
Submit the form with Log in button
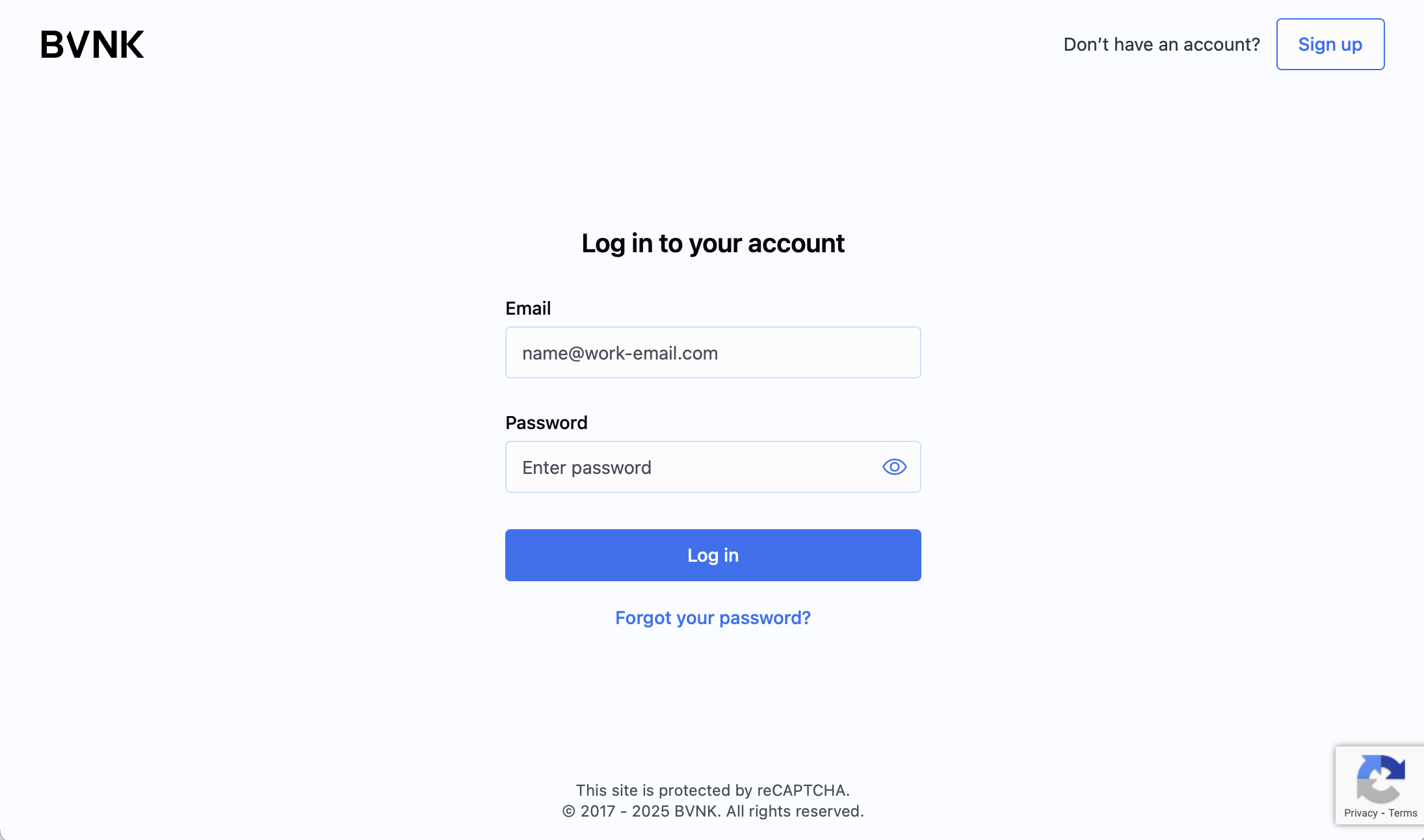(713, 555)
